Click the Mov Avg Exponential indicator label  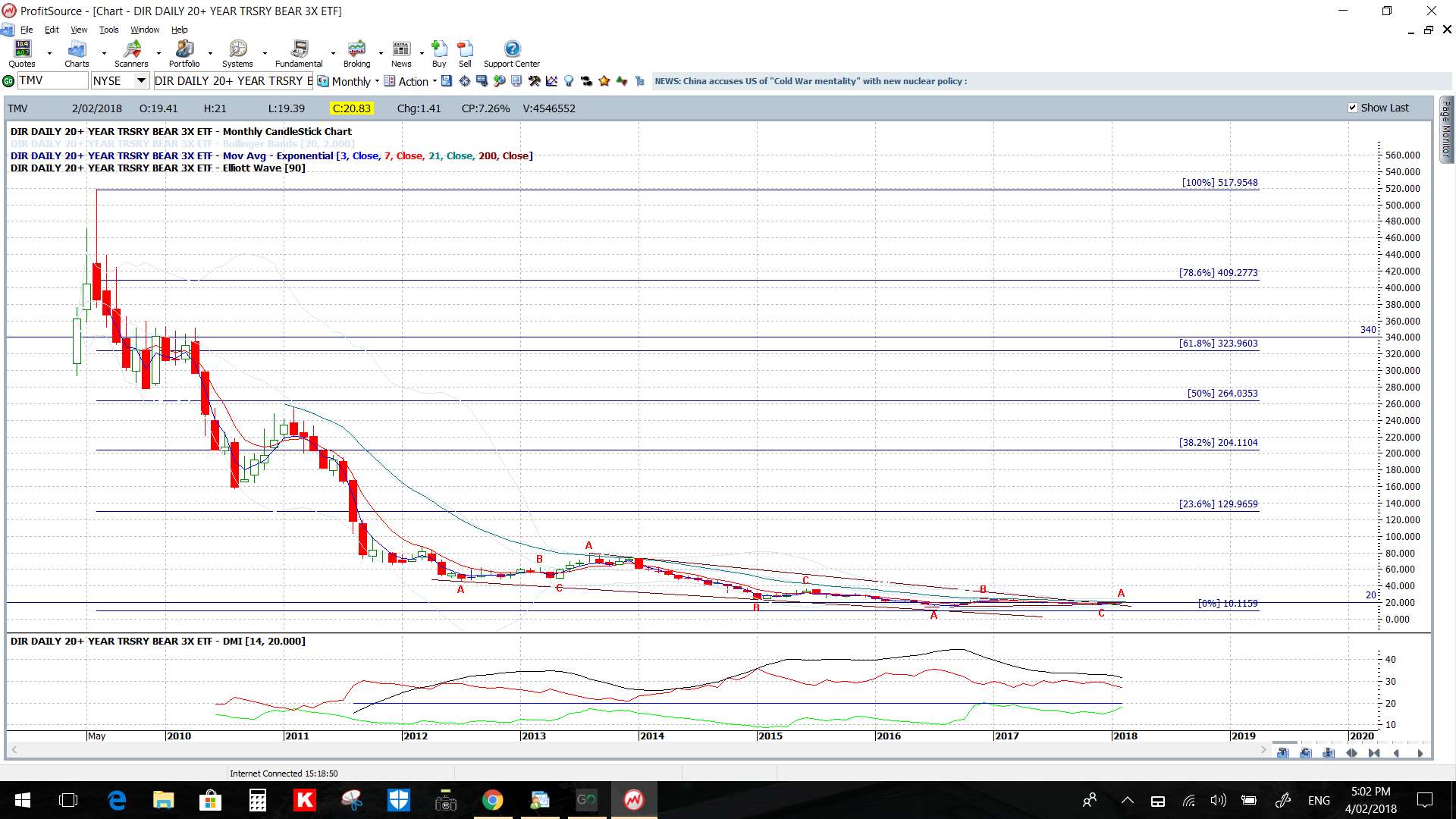tap(271, 156)
